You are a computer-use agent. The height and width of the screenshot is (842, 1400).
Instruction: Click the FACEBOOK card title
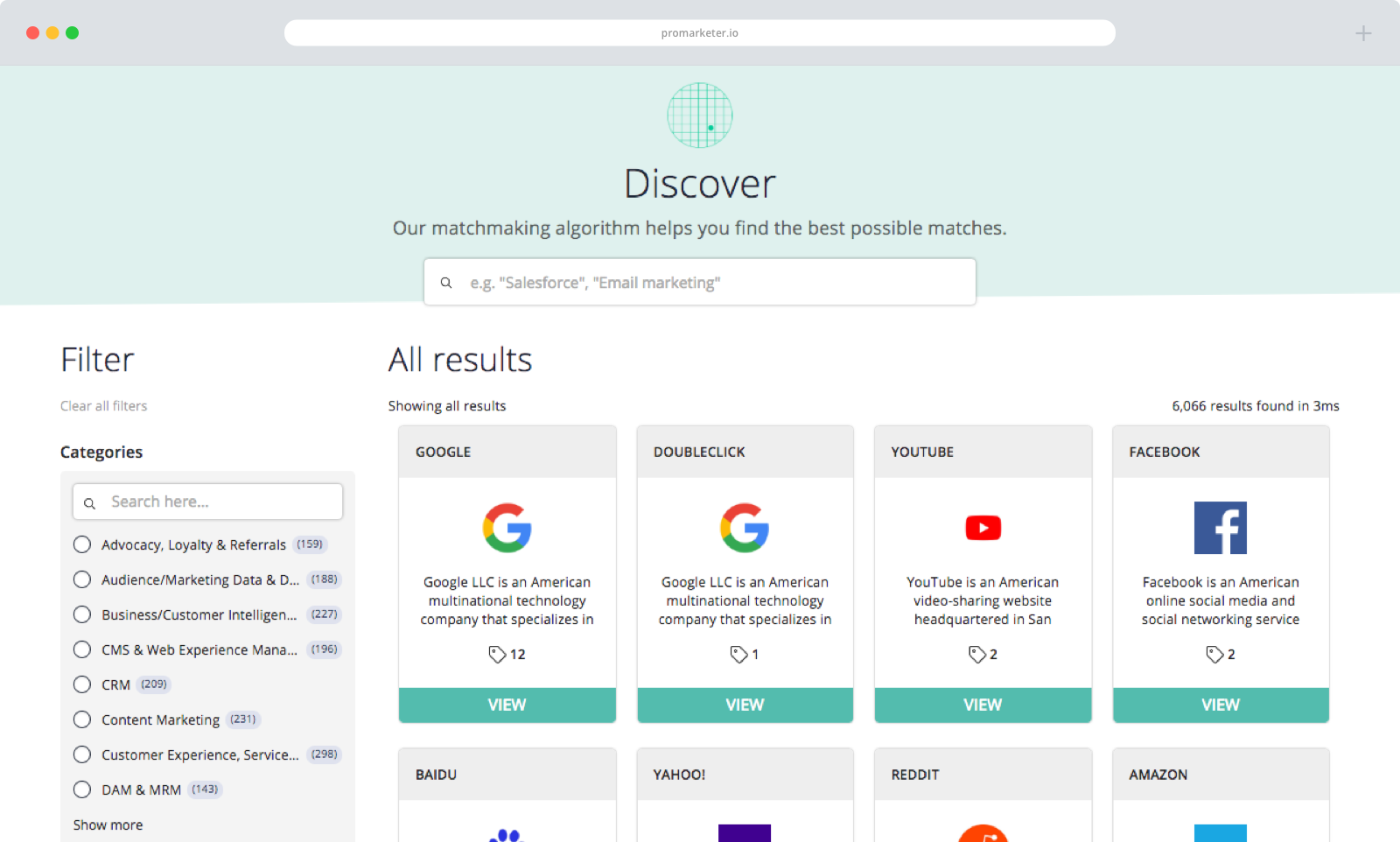point(1165,453)
